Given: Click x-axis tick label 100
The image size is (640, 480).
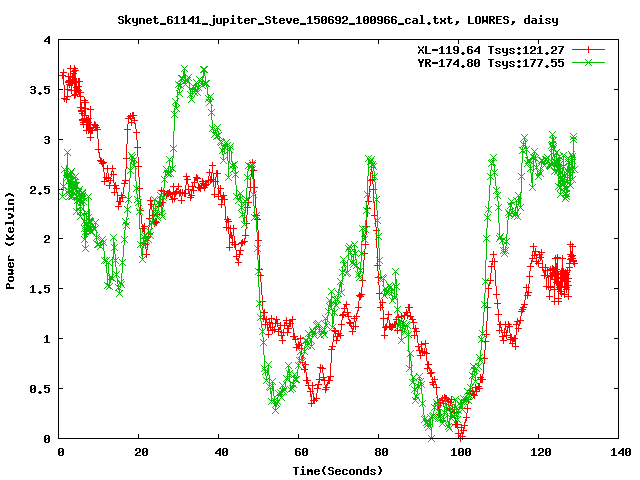Looking at the screenshot, I should [x=460, y=452].
